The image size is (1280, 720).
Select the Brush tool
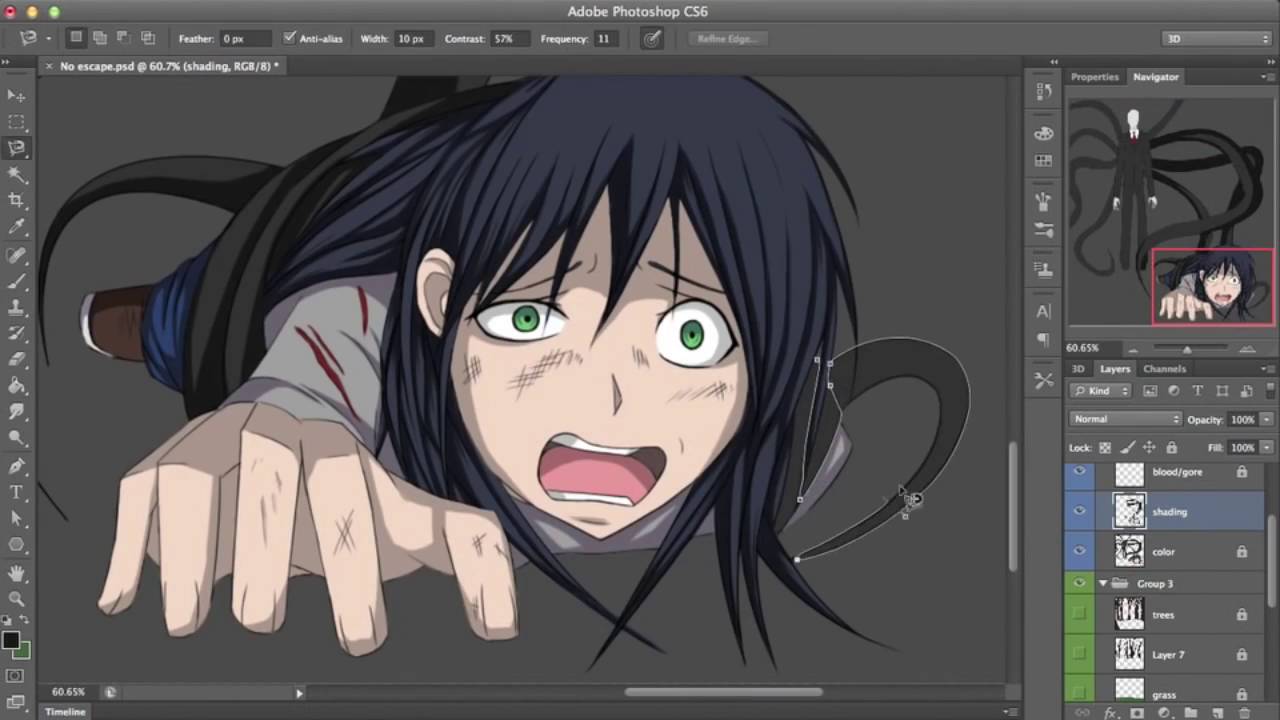tap(17, 282)
